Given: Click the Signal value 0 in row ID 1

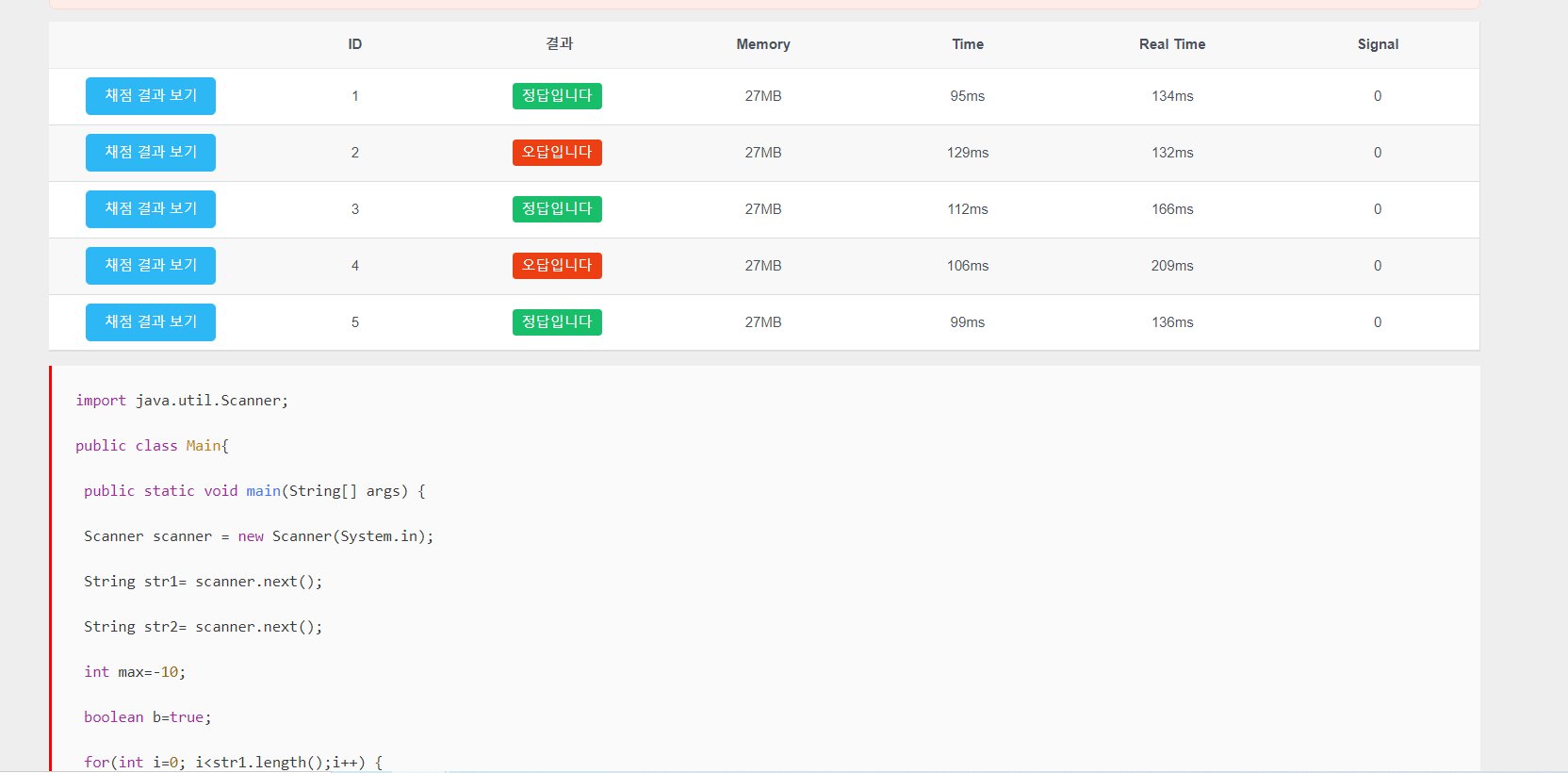Looking at the screenshot, I should (1378, 96).
